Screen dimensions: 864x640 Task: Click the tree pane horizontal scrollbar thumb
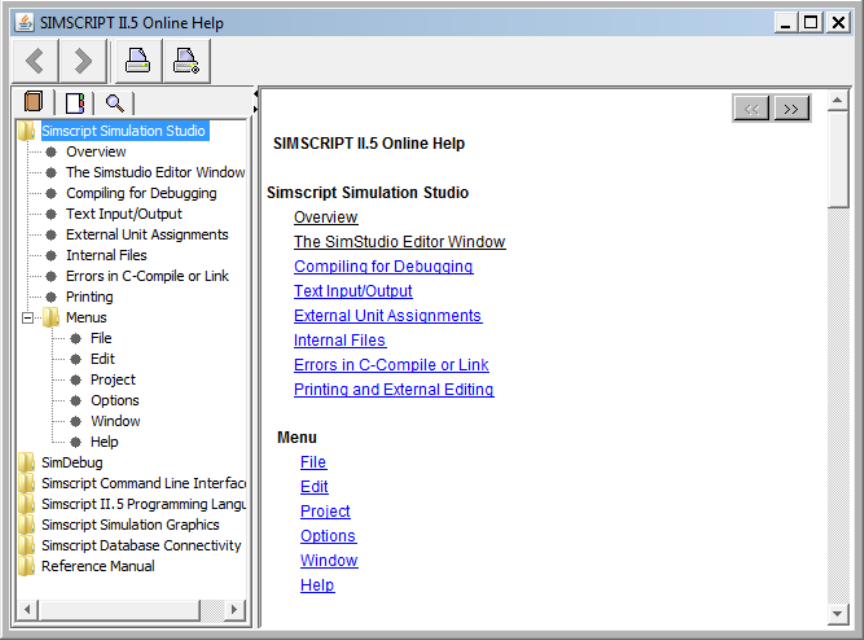point(118,609)
